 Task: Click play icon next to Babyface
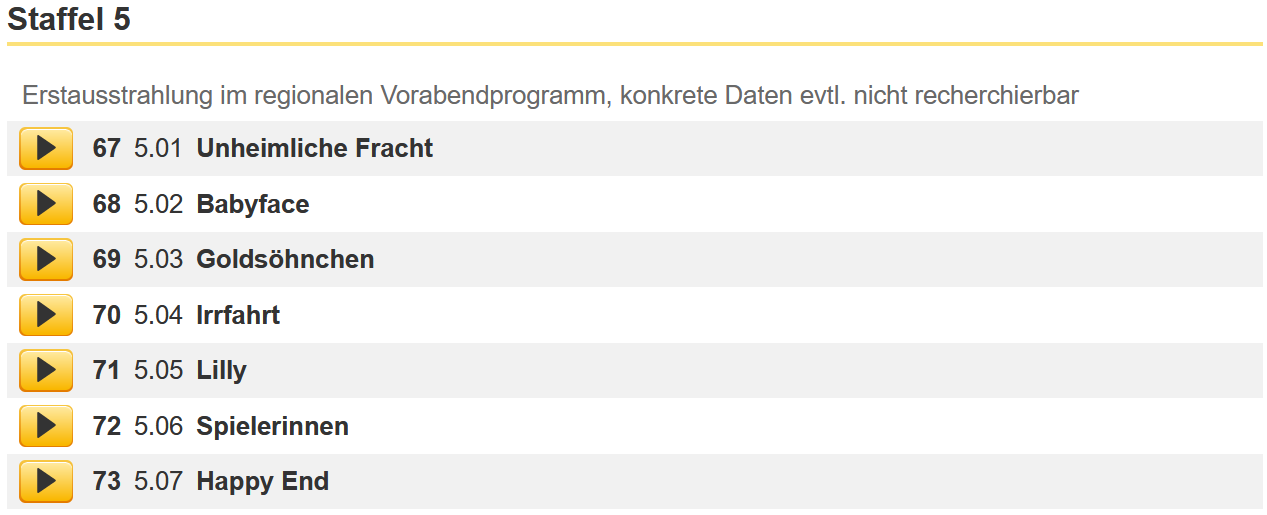pyautogui.click(x=46, y=204)
